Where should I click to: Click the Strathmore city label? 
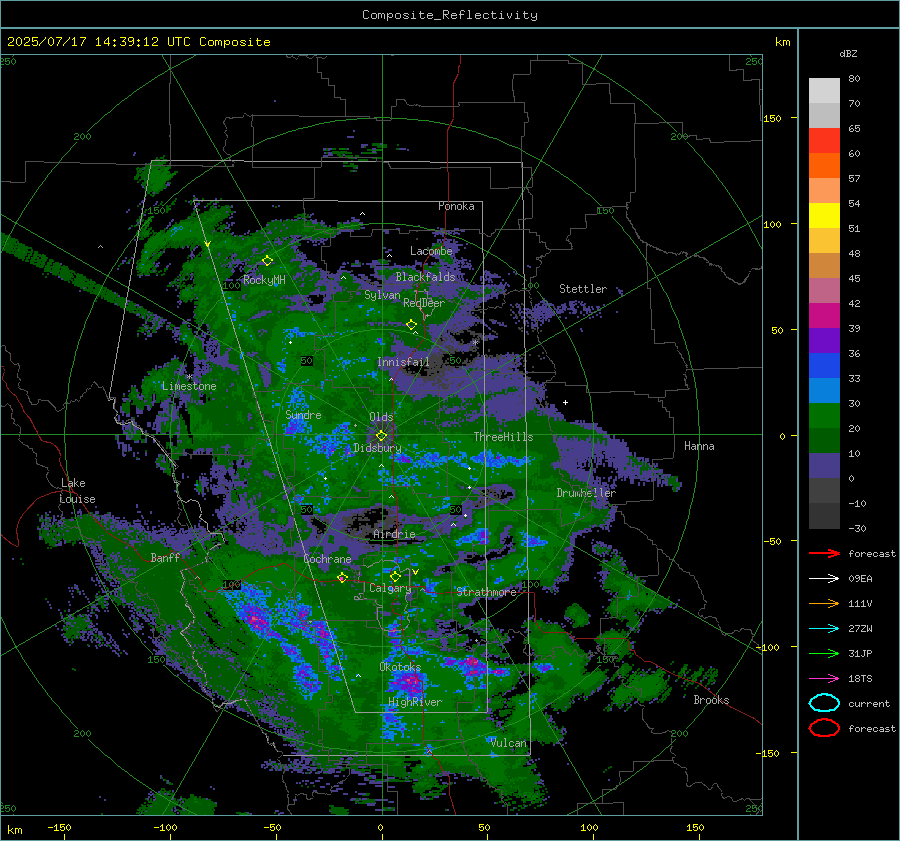click(486, 592)
